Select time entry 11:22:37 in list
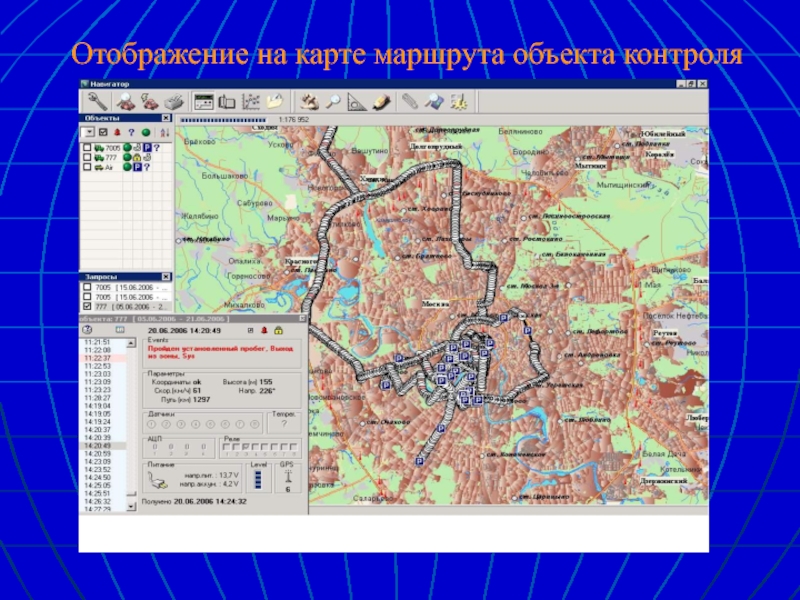Screen dimensions: 800x600 pos(98,357)
